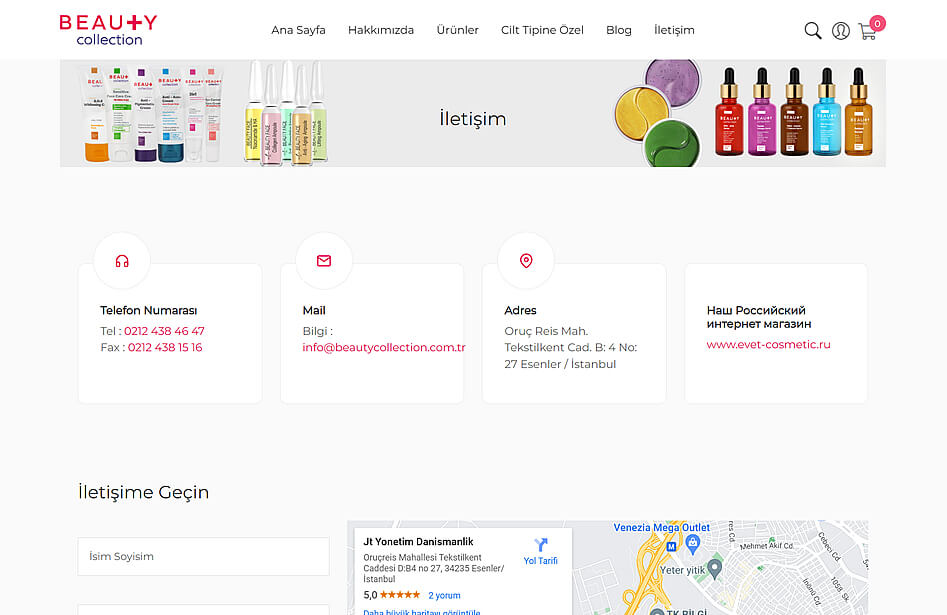
Task: Click the Beauty Collection logo
Action: (108, 29)
